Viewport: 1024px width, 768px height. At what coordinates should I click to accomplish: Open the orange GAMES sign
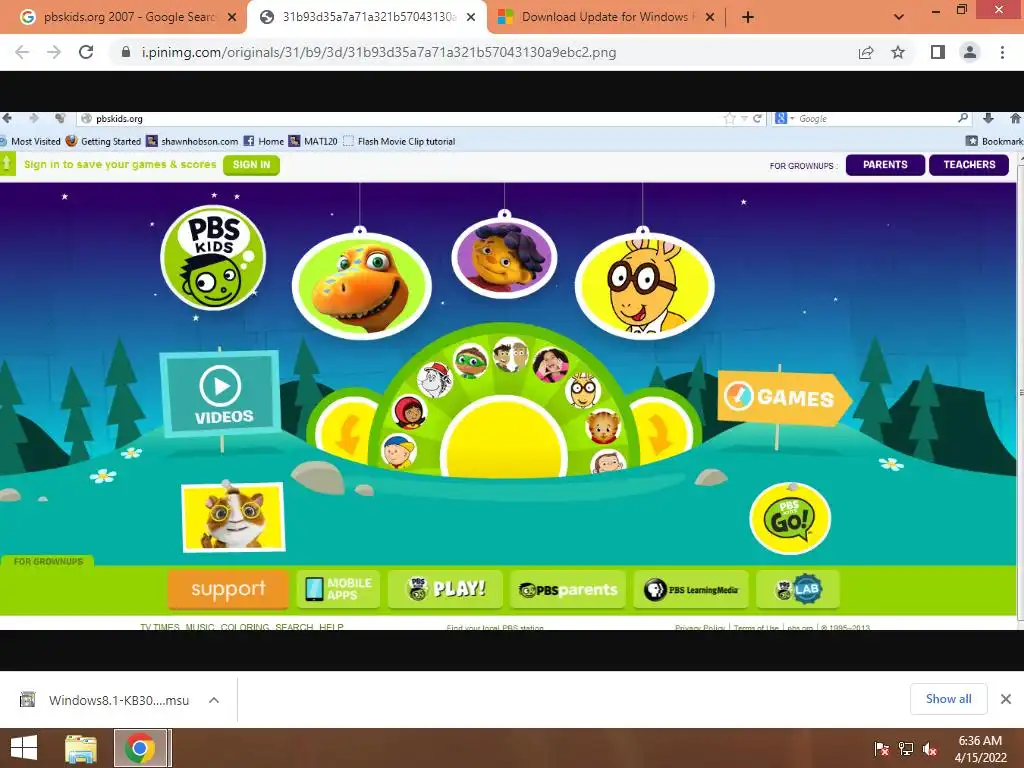[x=784, y=398]
